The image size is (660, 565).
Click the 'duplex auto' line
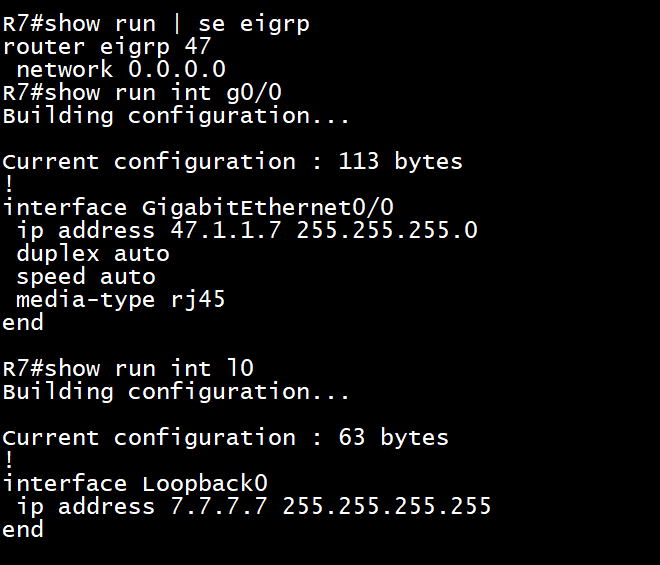pos(93,254)
